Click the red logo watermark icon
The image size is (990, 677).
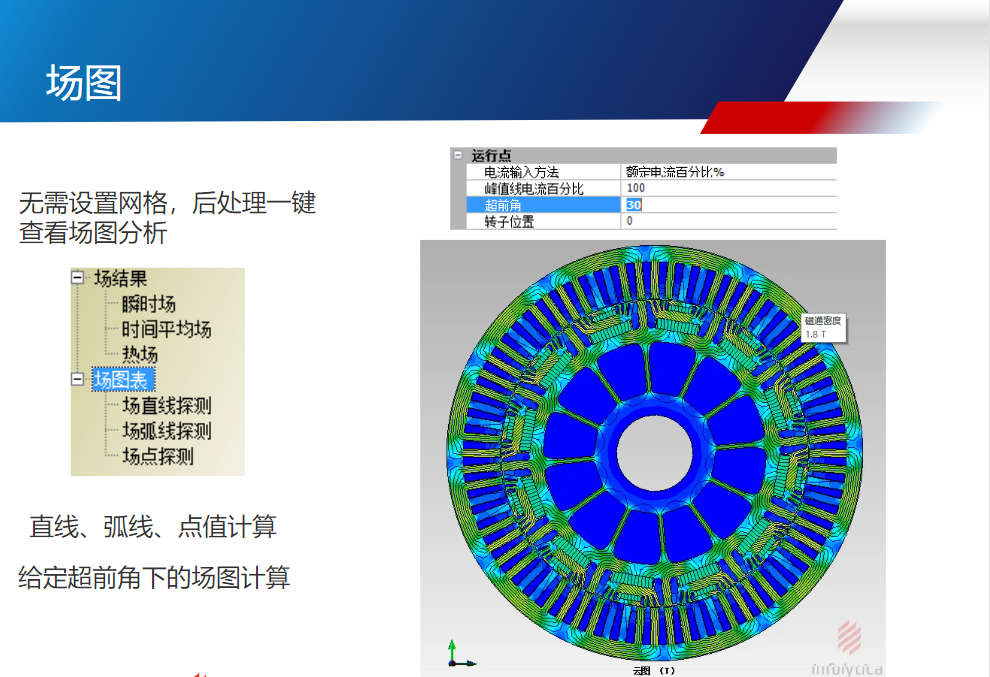click(x=850, y=636)
